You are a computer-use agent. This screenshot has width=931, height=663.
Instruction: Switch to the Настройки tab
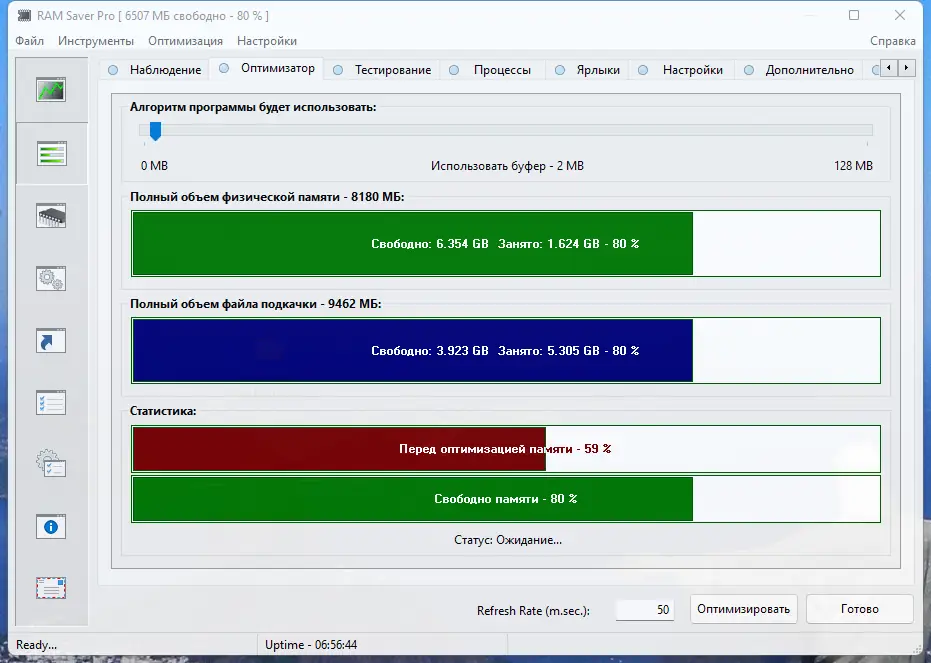tap(682, 70)
